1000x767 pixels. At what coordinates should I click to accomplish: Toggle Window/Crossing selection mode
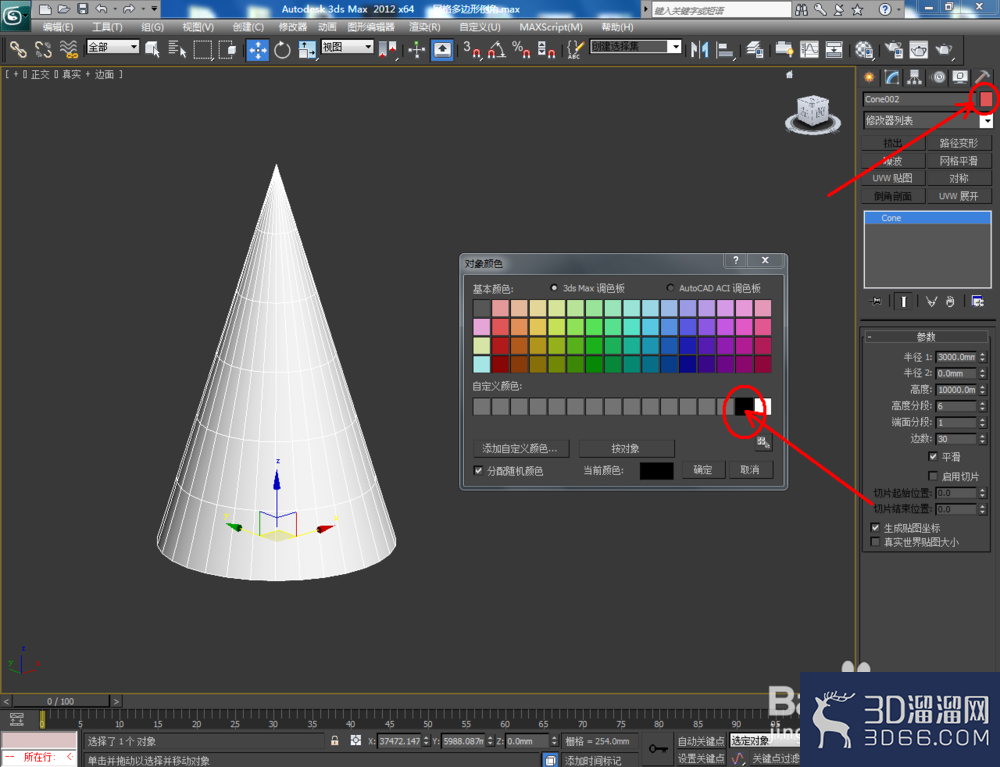227,49
